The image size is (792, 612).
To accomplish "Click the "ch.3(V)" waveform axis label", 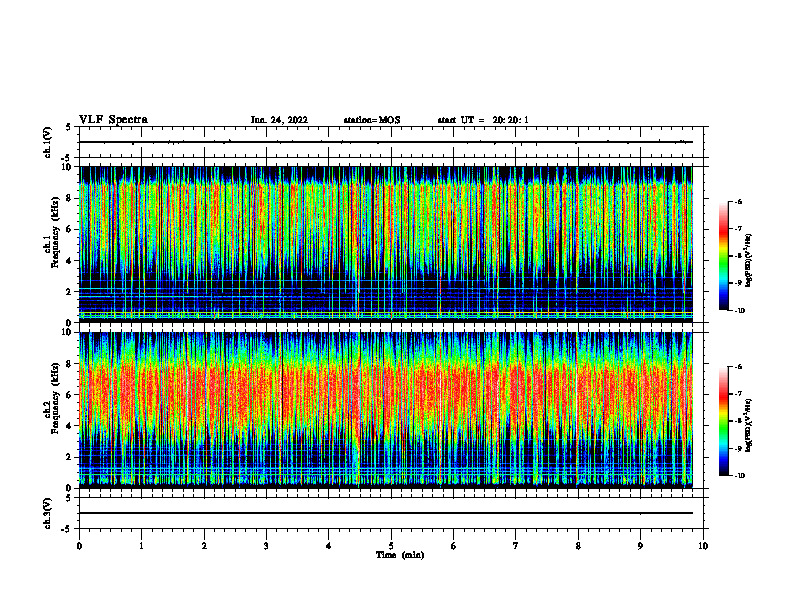I will click(48, 513).
